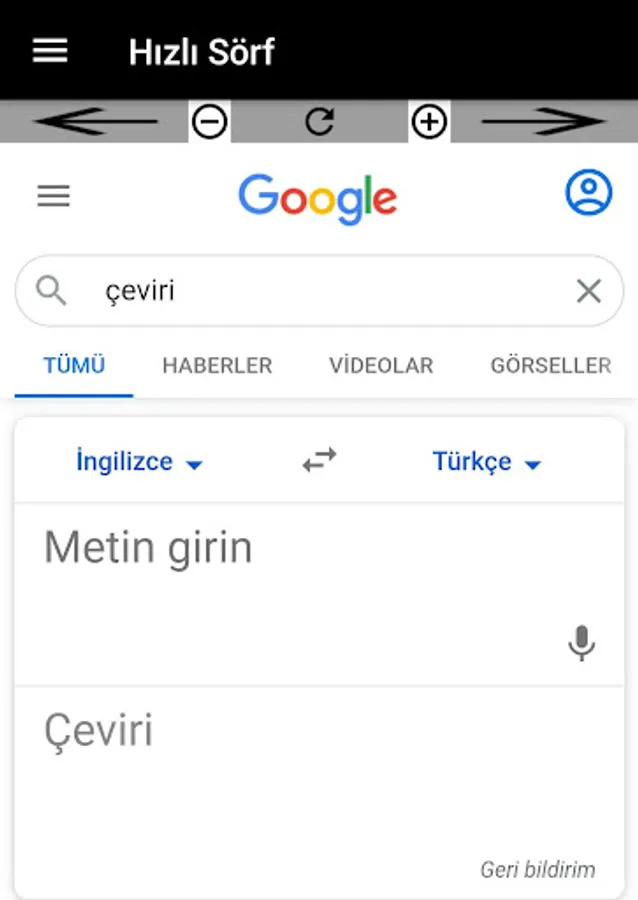
Task: Switch to the VİDEOLAR tab
Action: [x=381, y=366]
